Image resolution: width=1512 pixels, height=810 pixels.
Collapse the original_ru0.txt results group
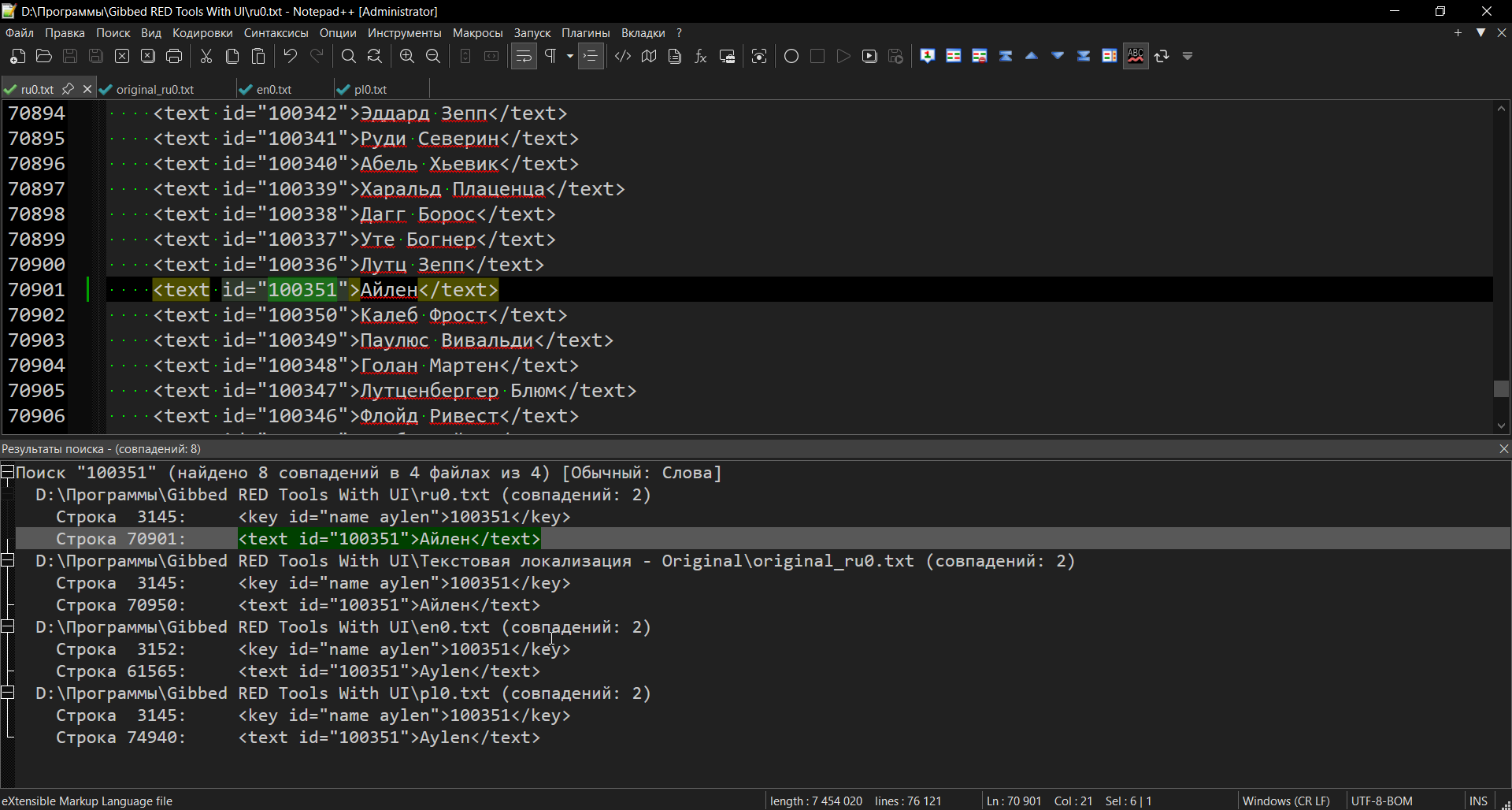tap(8, 560)
